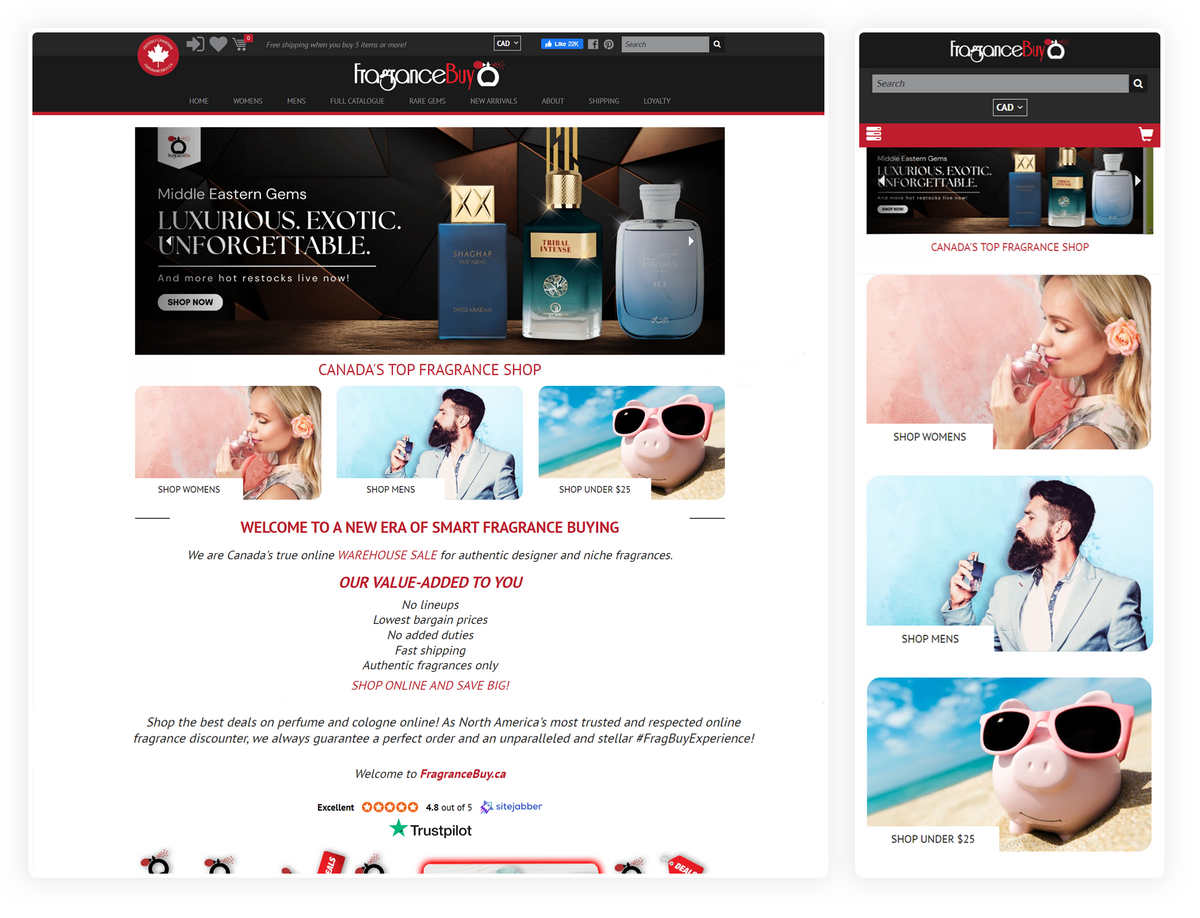Click the SHOP MENS label in mobile view

click(x=930, y=639)
